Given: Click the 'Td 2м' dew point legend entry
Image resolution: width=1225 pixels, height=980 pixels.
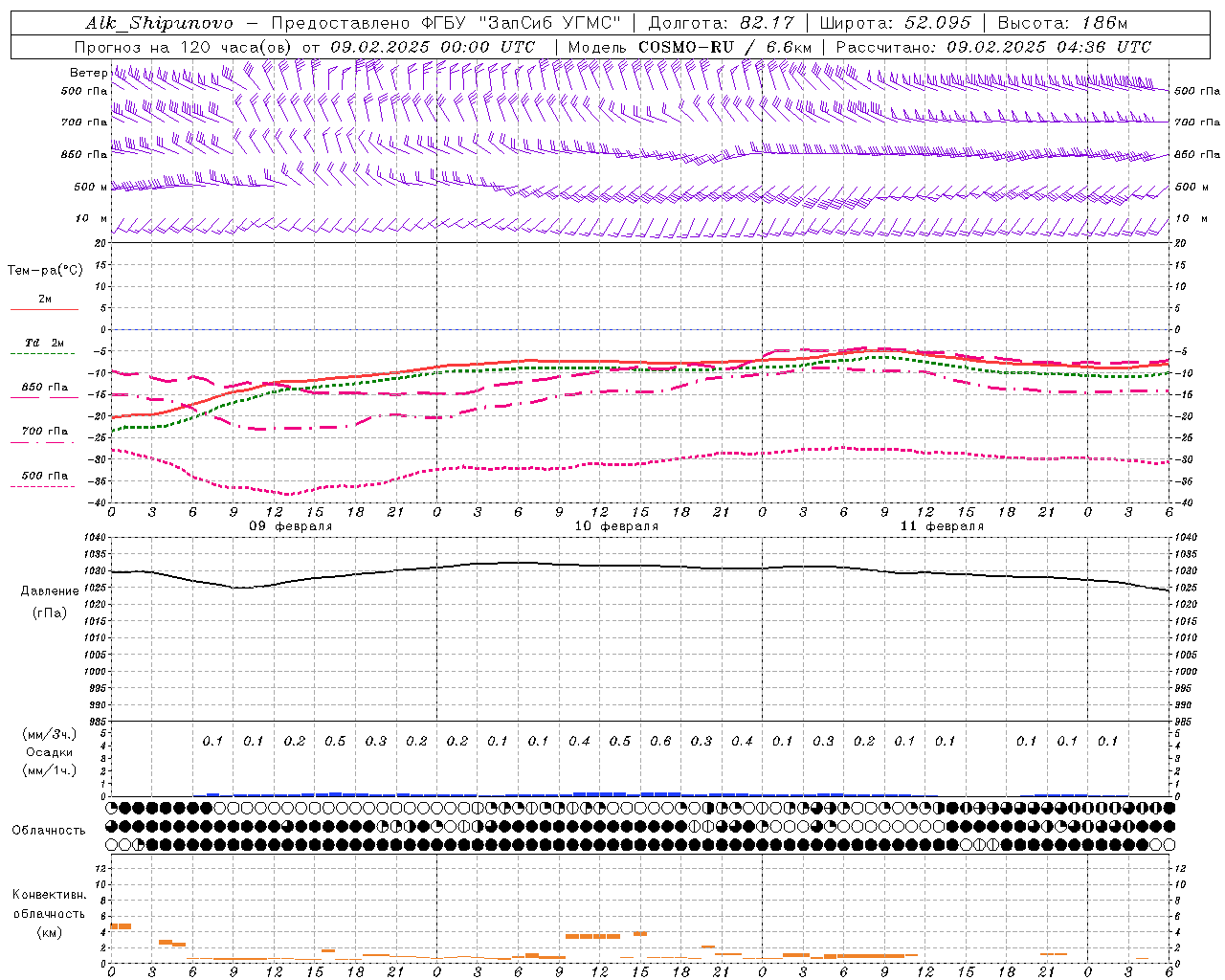Looking at the screenshot, I should tap(44, 343).
